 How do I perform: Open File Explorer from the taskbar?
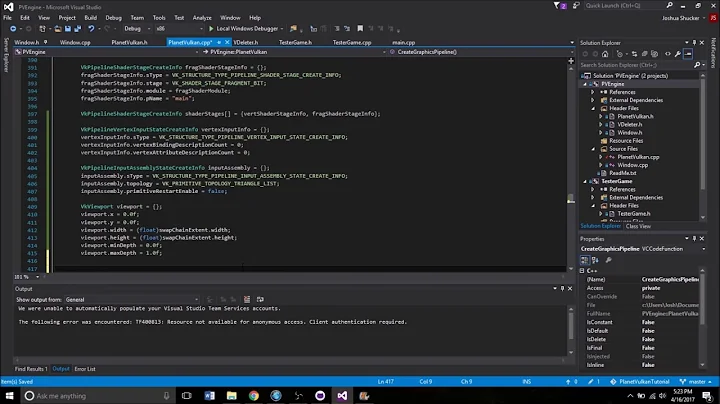pos(231,396)
